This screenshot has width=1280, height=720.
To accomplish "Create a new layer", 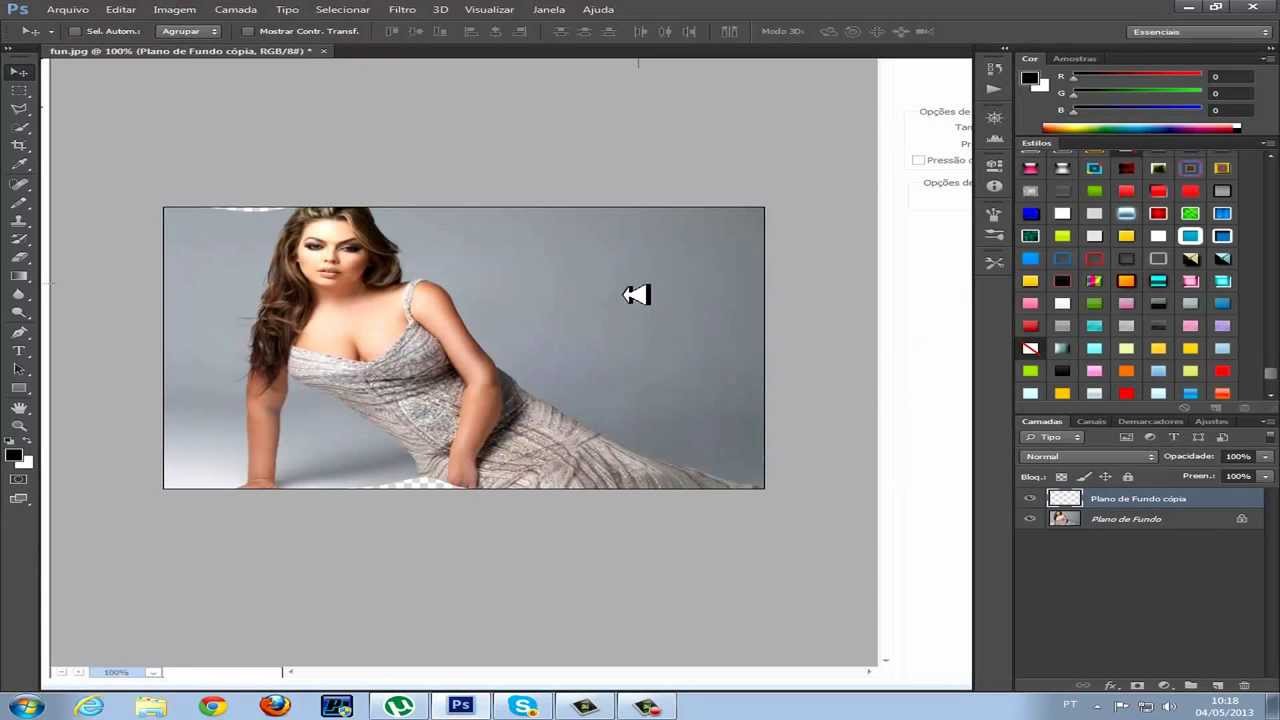I will pyautogui.click(x=1217, y=686).
